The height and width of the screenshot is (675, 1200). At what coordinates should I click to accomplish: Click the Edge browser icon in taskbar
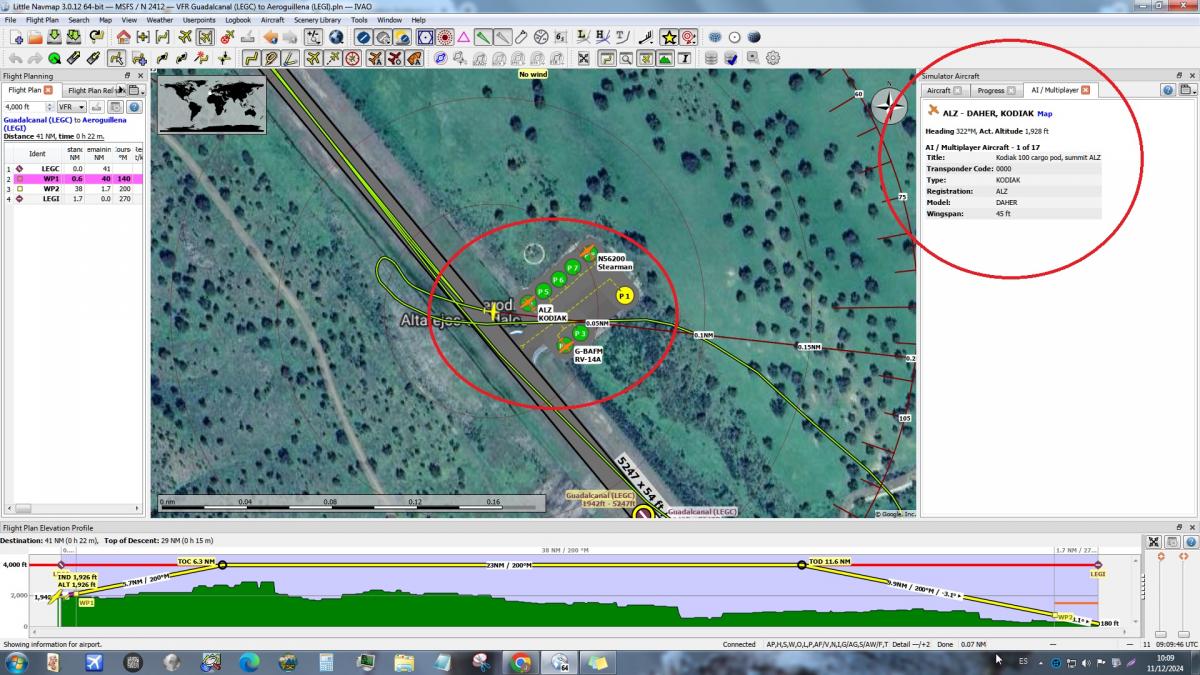(x=249, y=662)
